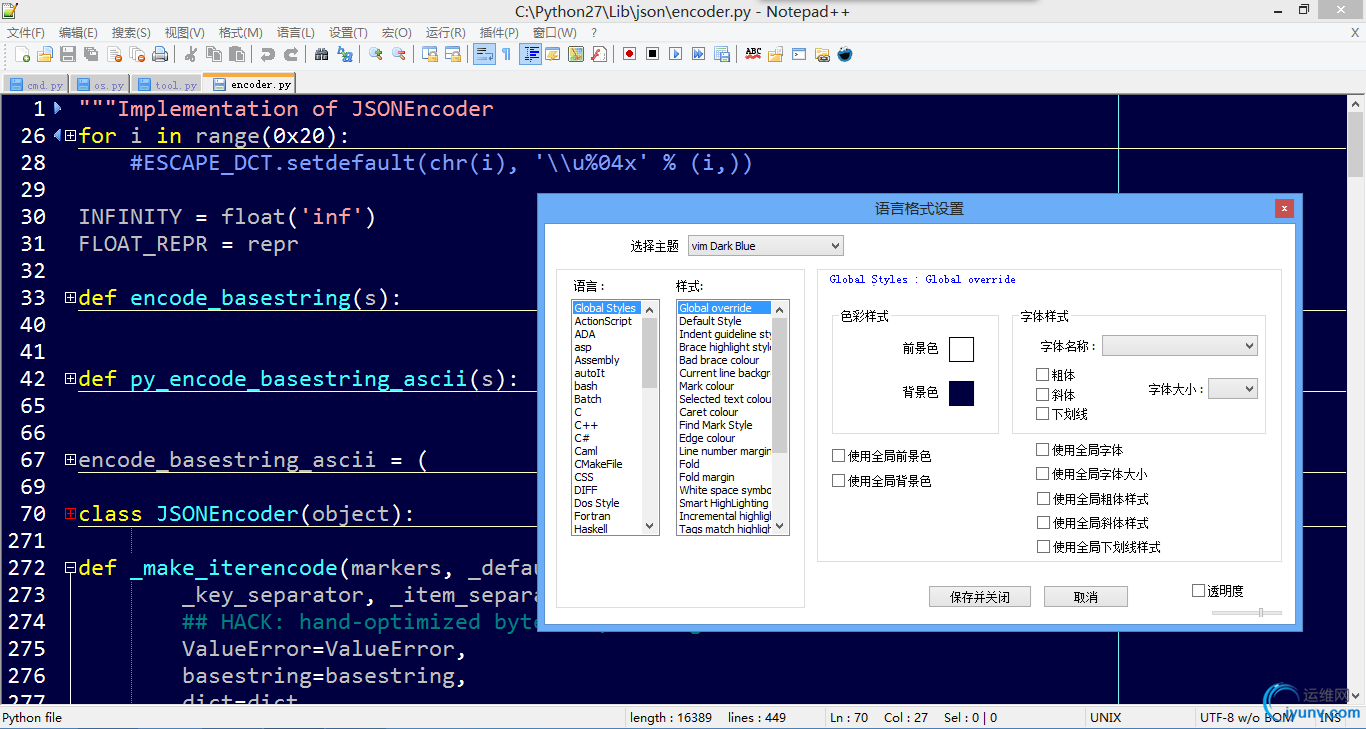Toggle word wrap toolbar icon
1366x729 pixels.
(x=484, y=54)
